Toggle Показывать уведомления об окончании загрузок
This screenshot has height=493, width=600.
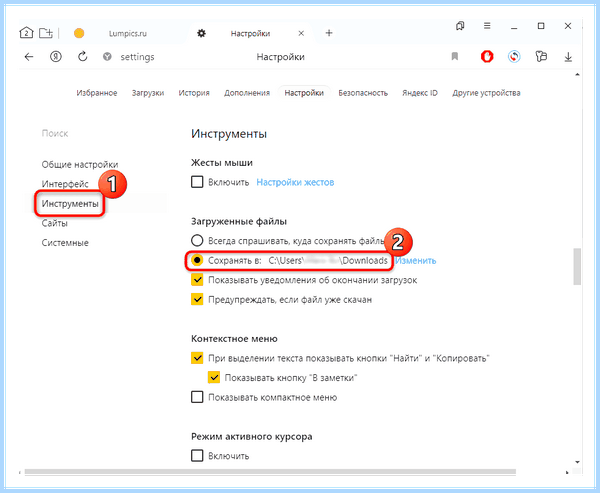(197, 280)
